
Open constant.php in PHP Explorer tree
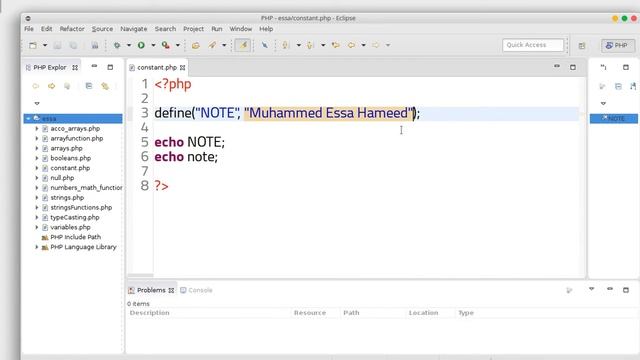coord(70,168)
